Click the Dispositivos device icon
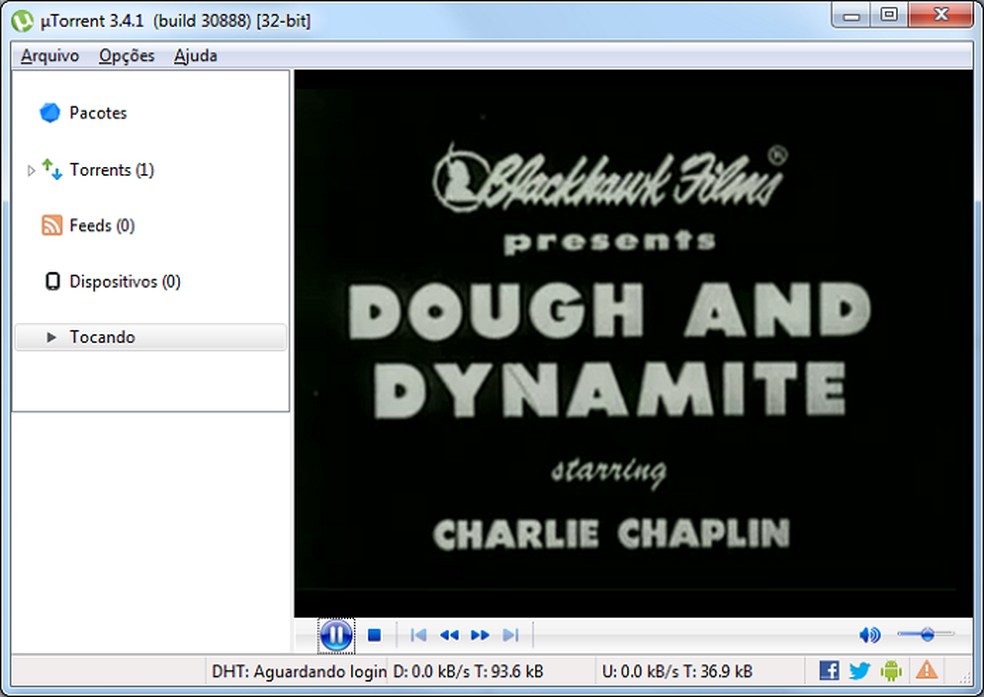The height and width of the screenshot is (697, 984). (53, 281)
